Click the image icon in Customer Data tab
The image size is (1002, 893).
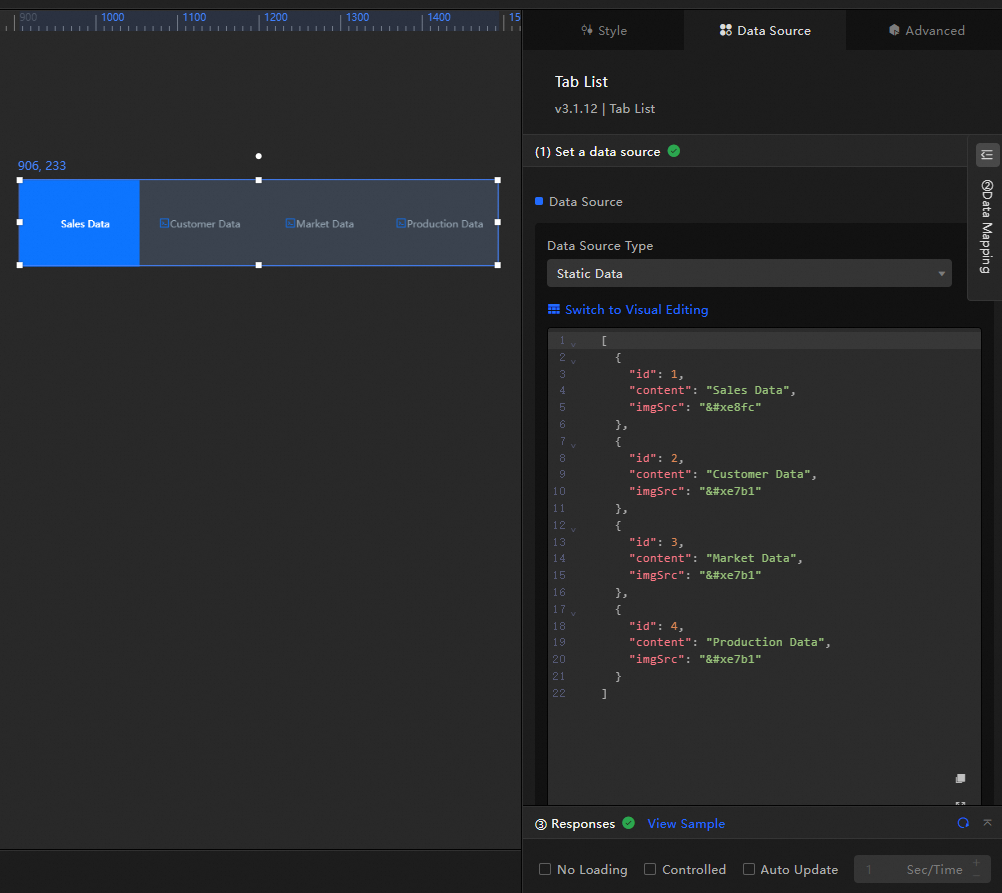(x=164, y=224)
